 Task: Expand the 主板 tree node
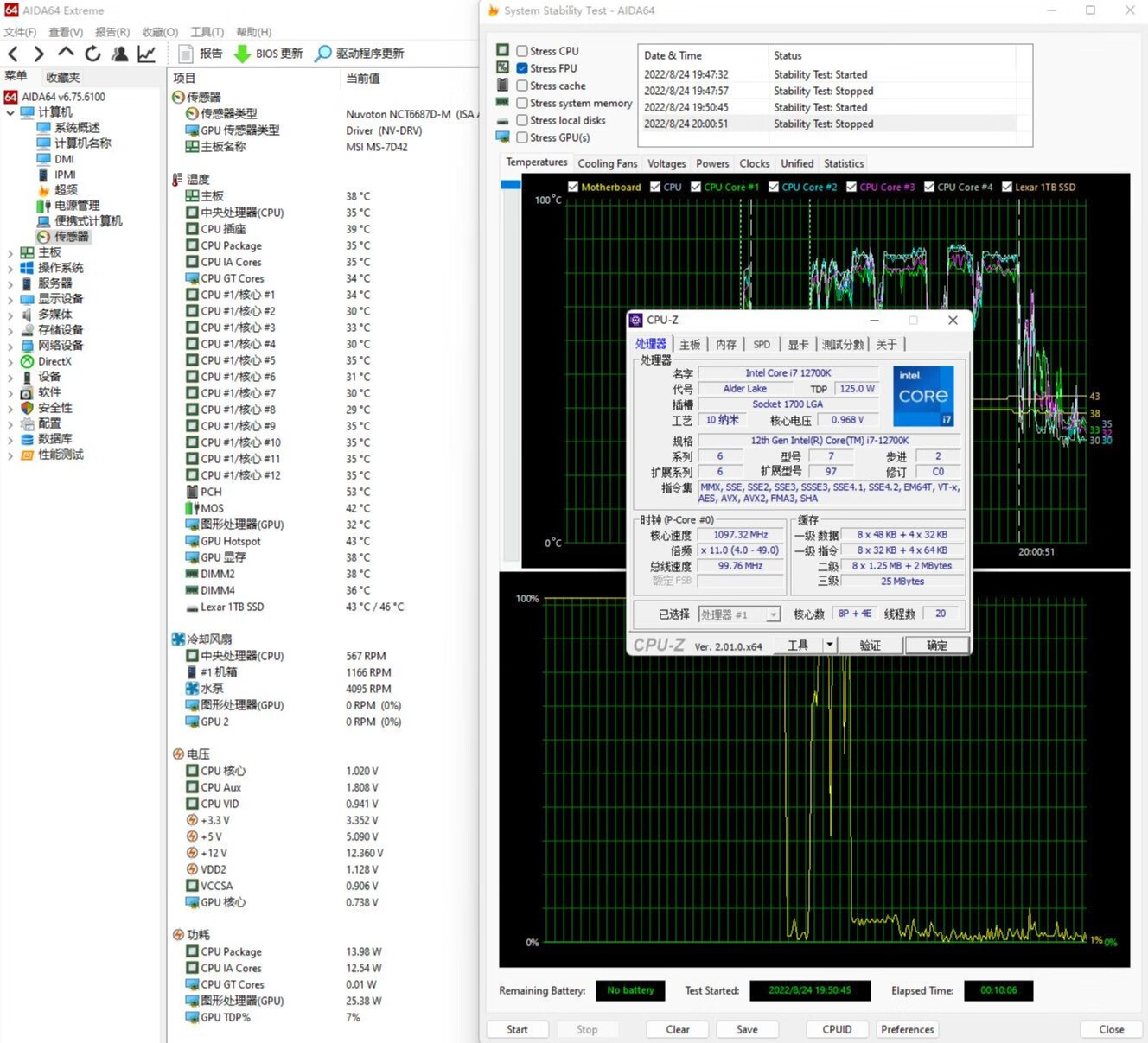pos(10,252)
